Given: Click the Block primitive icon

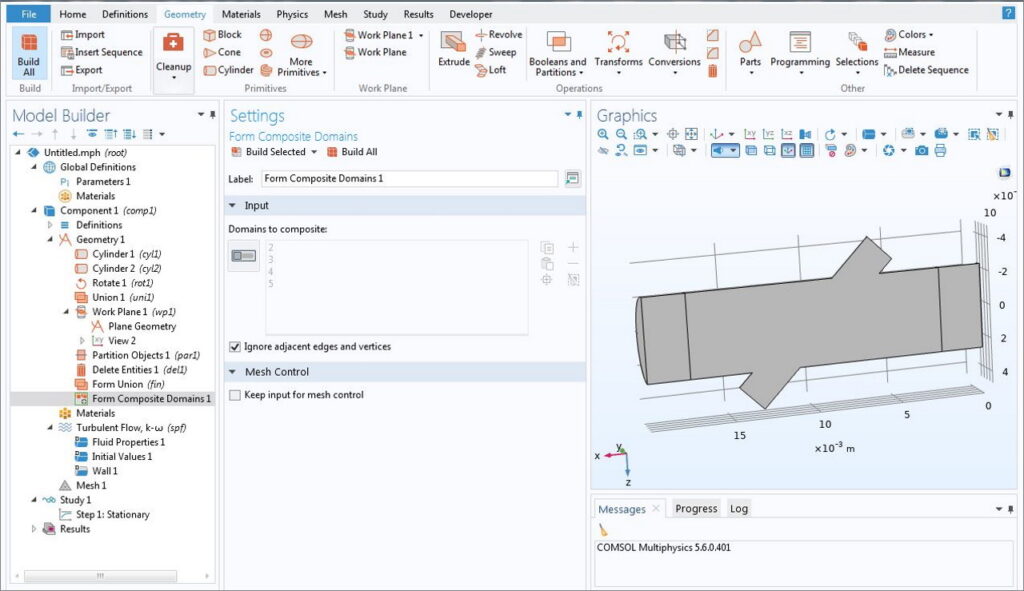Looking at the screenshot, I should pyautogui.click(x=222, y=35).
